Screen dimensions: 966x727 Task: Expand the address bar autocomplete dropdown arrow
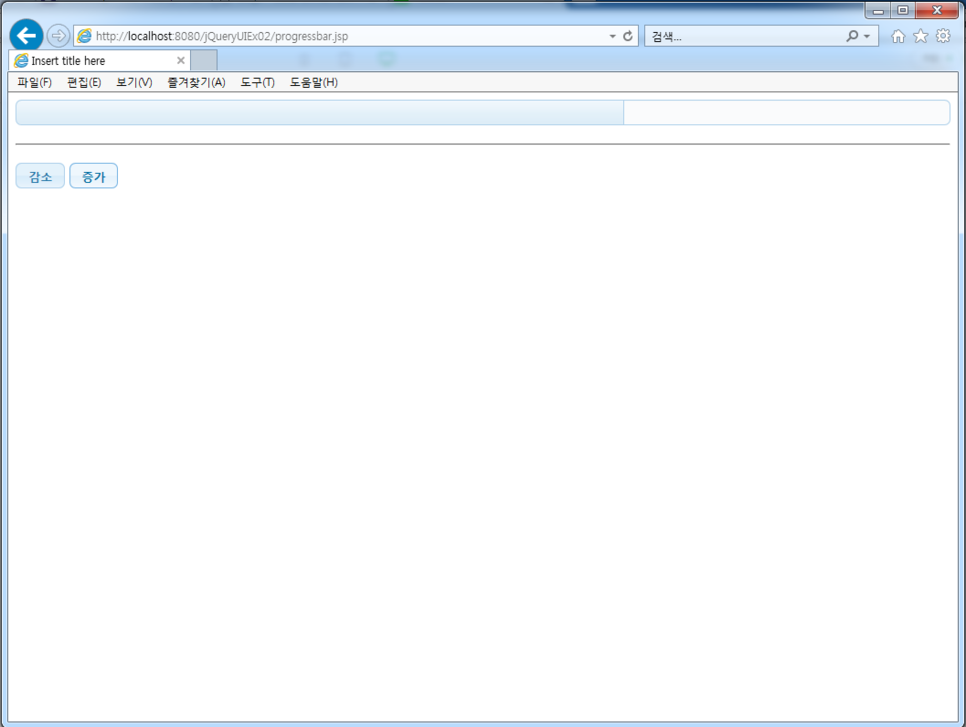pyautogui.click(x=612, y=36)
